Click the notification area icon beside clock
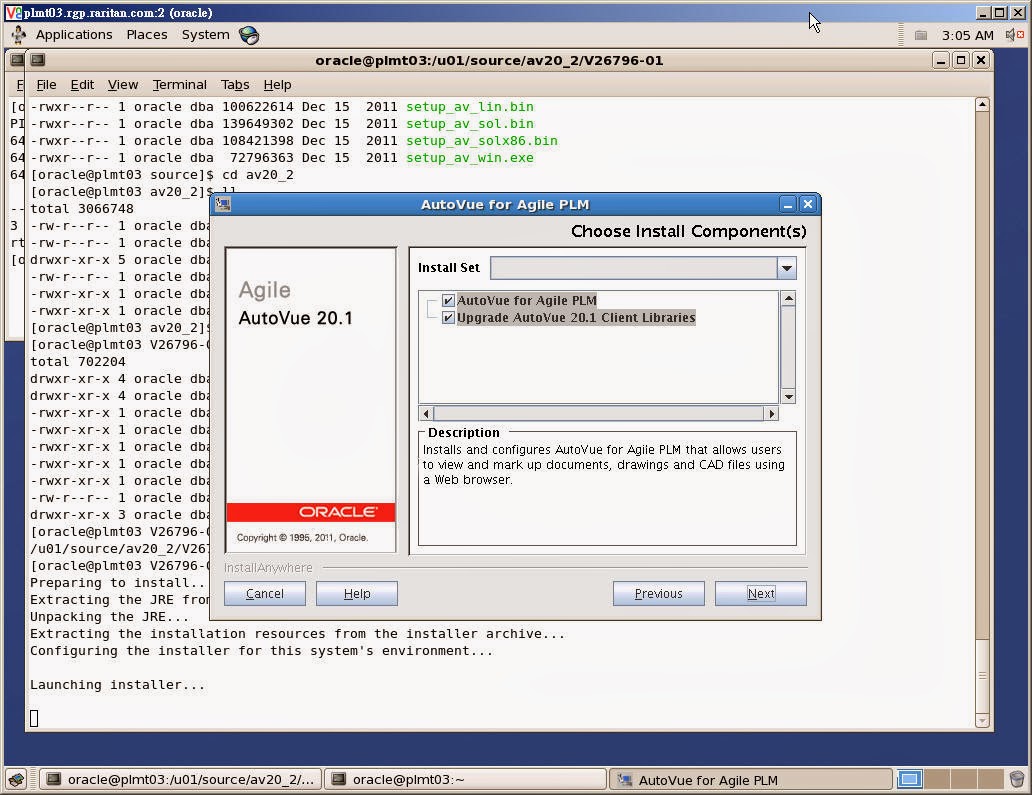 (921, 36)
